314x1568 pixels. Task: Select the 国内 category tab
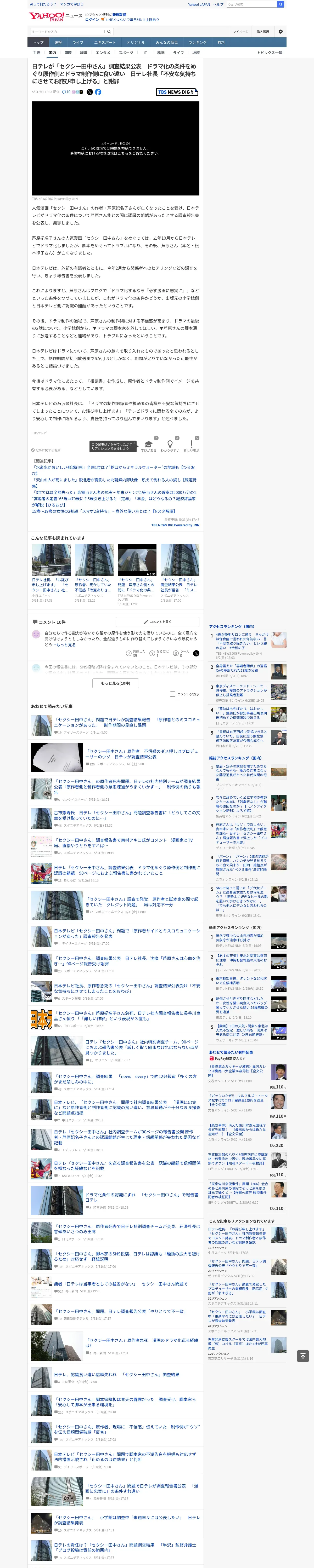52,53
